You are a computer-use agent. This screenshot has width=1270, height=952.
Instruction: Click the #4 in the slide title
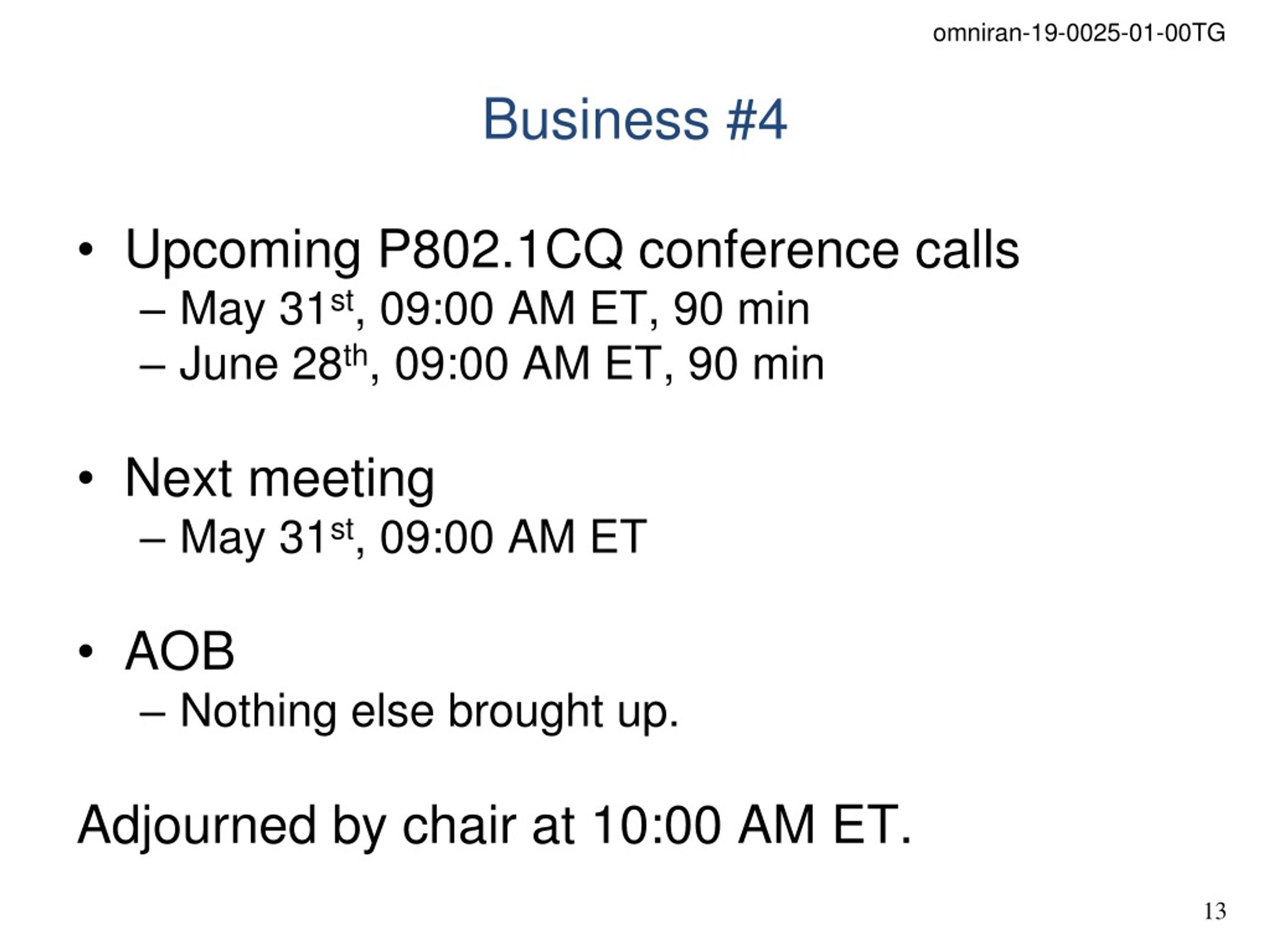(x=757, y=119)
